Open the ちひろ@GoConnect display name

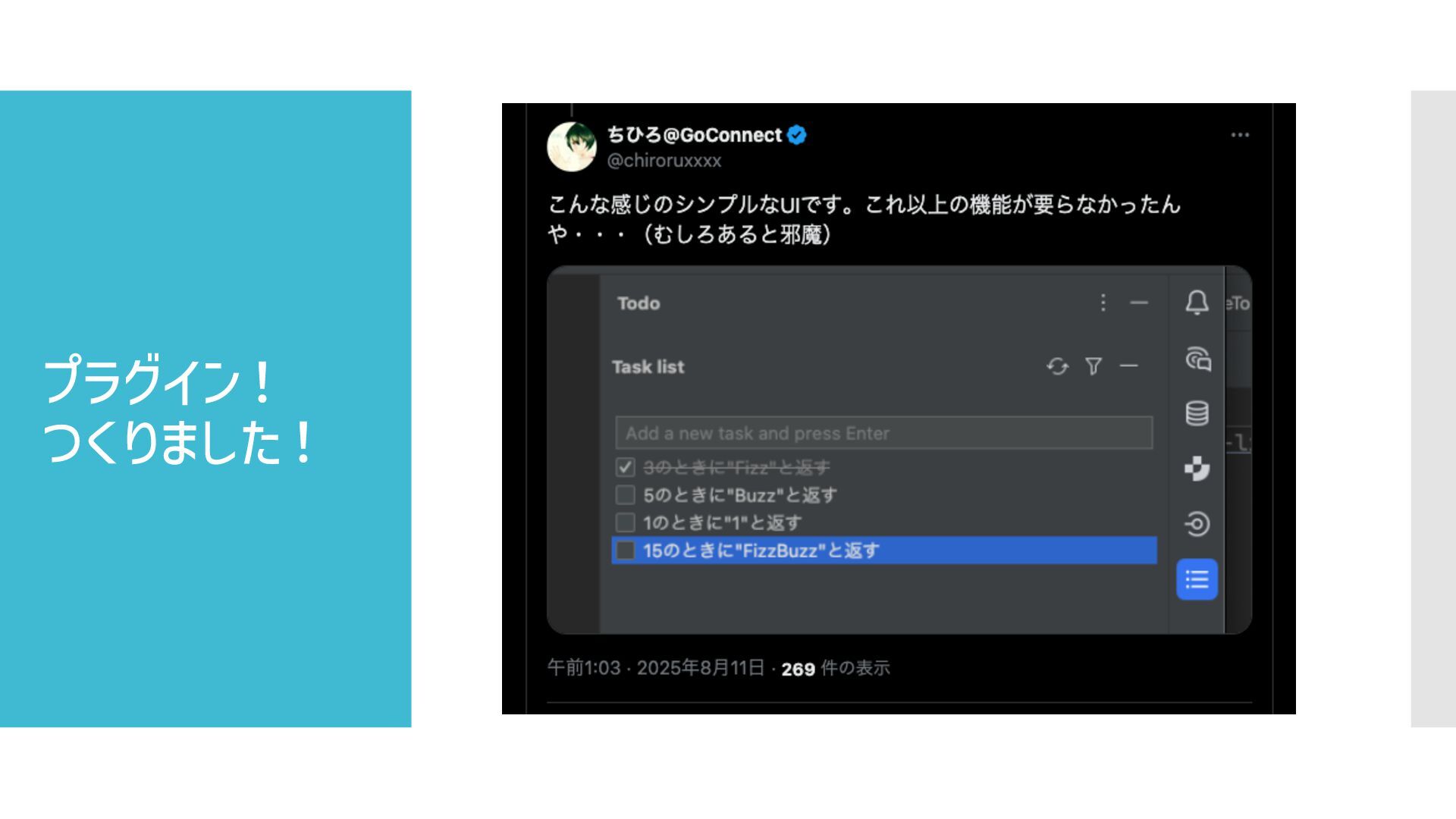(694, 135)
